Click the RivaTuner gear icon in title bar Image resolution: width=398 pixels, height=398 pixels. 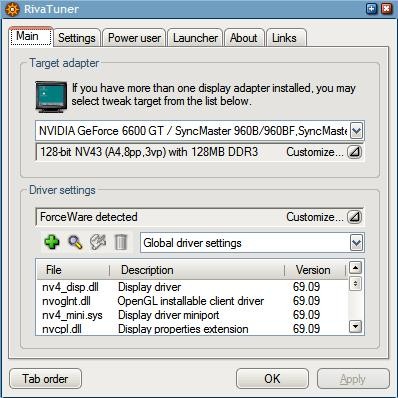coord(12,9)
